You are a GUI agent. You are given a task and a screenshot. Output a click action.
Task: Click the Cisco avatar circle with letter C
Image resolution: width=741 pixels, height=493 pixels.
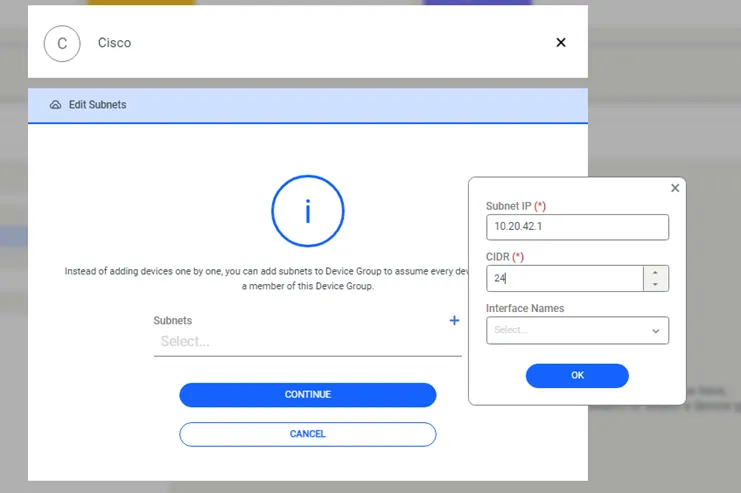(x=62, y=43)
